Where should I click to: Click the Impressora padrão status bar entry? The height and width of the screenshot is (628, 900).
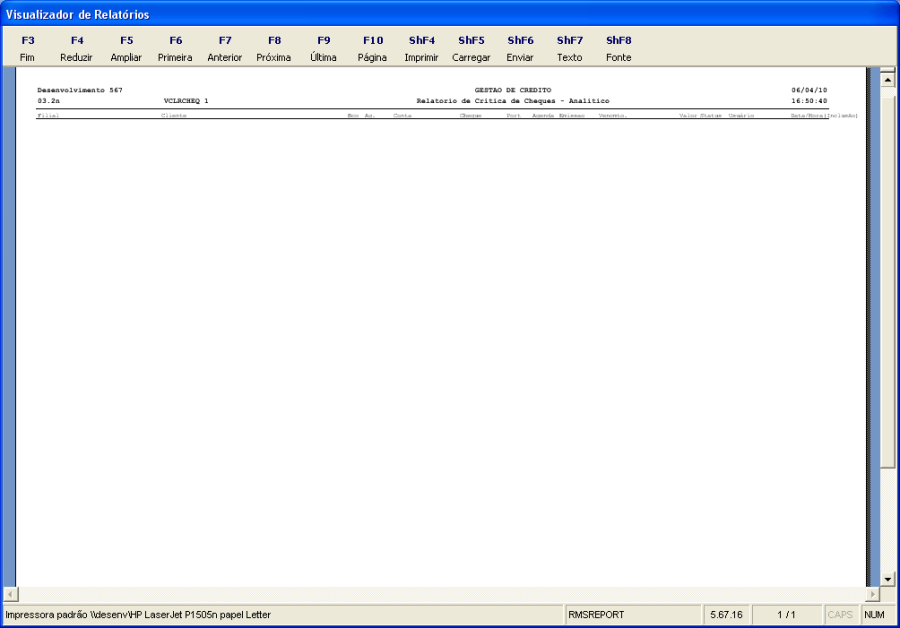click(x=283, y=615)
